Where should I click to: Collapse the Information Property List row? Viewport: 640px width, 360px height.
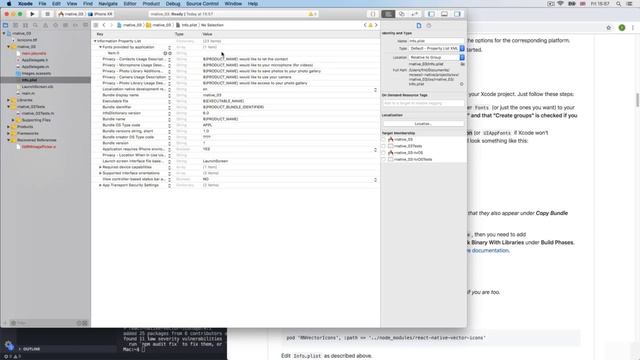coord(95,41)
